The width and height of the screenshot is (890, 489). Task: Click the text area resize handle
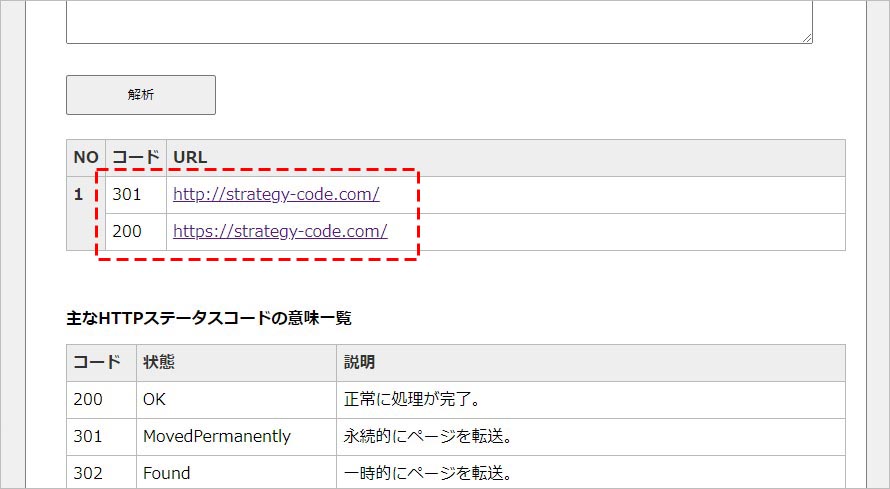pos(806,37)
